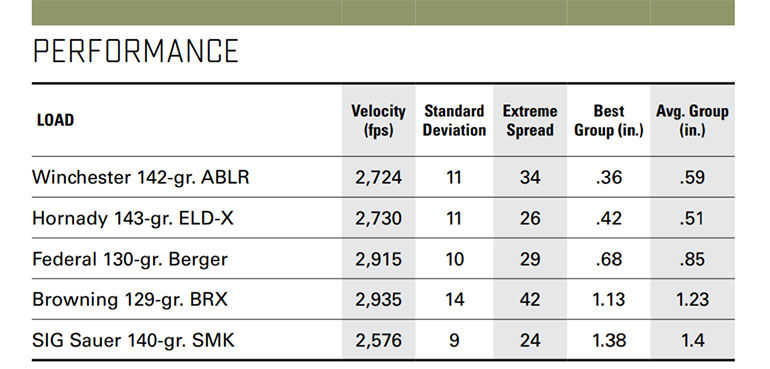Click the 2,724 velocity cell
770x369 pixels.
(x=379, y=177)
